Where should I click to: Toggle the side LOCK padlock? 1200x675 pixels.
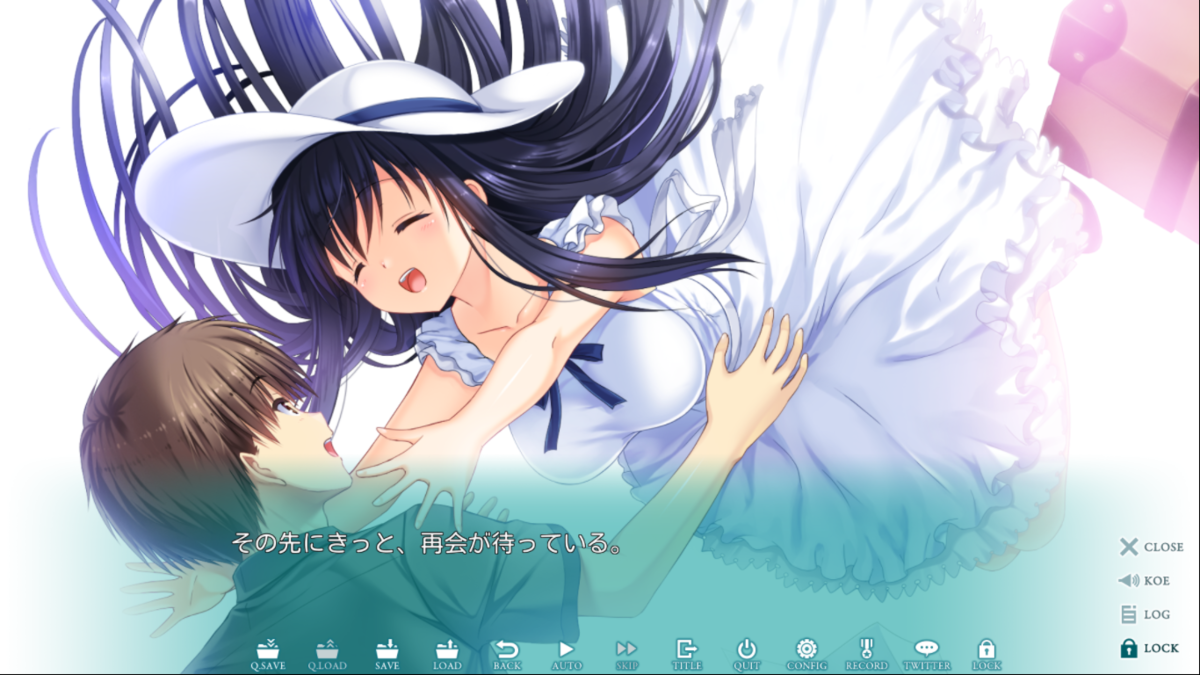pos(1149,648)
